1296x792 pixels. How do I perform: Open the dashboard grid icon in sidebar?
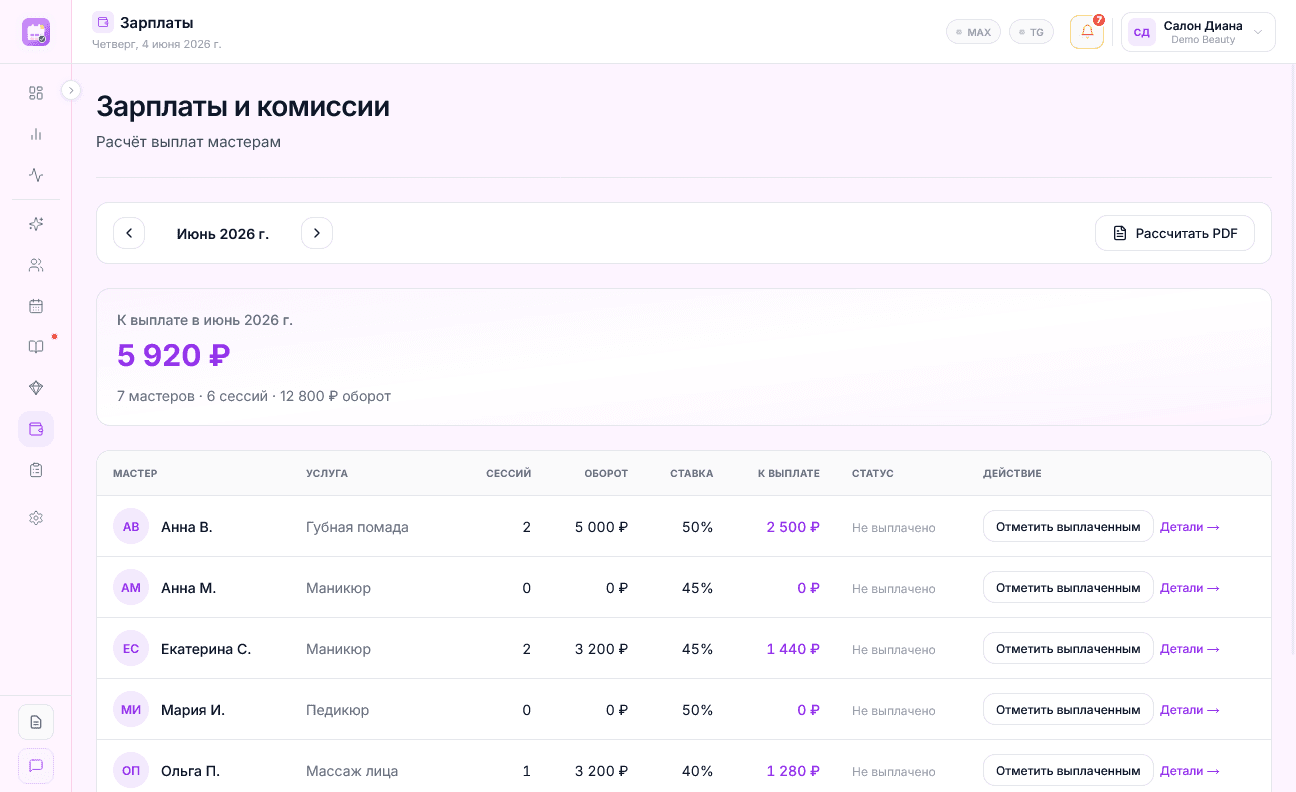(x=36, y=93)
